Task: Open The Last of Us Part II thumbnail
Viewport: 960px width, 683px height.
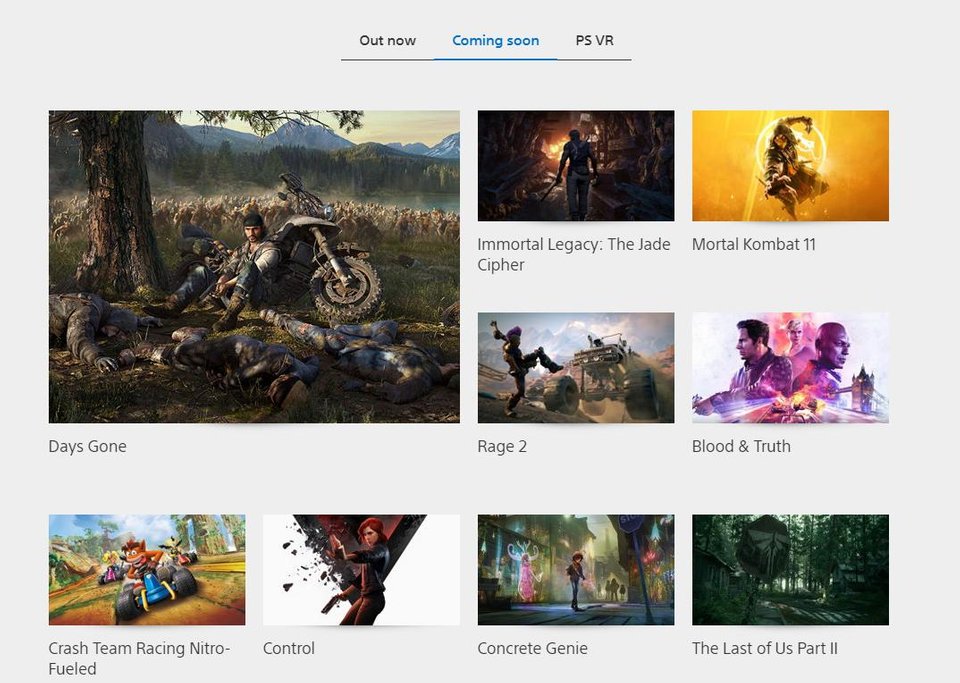Action: coord(790,569)
